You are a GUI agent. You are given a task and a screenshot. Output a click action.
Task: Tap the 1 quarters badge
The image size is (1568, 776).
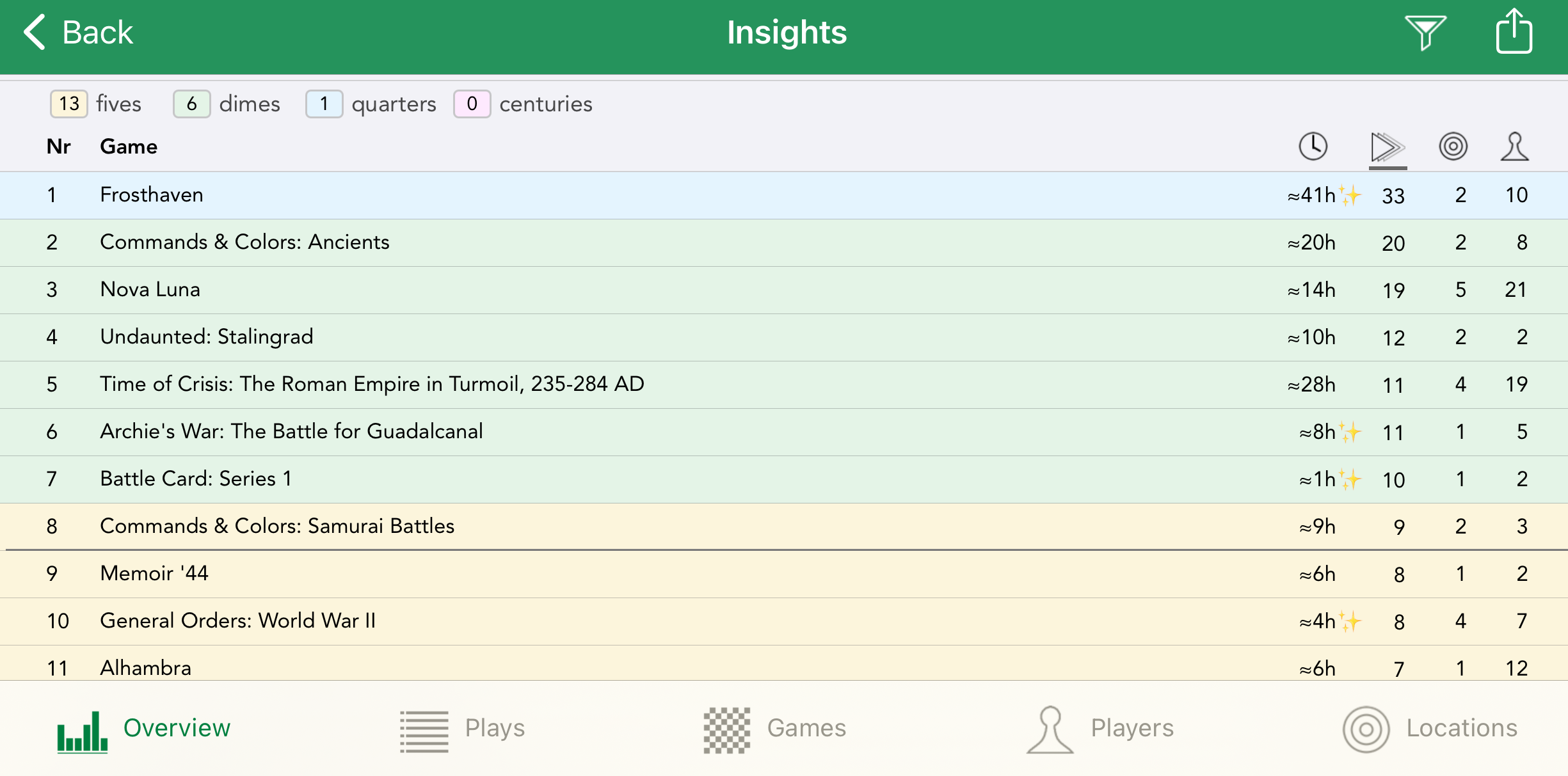324,104
